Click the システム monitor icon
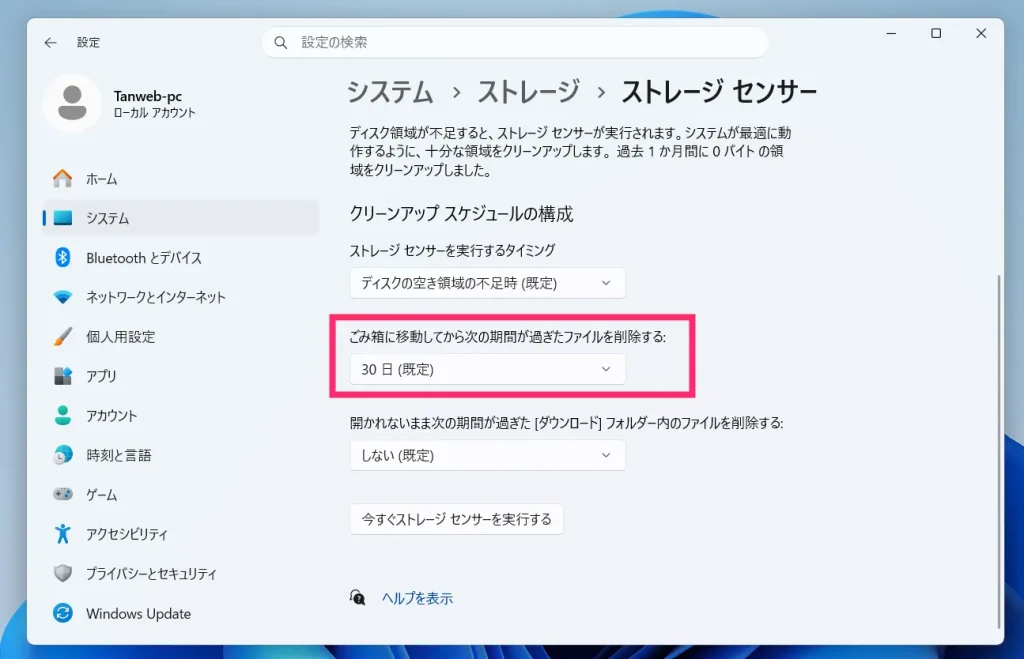 pos(63,217)
